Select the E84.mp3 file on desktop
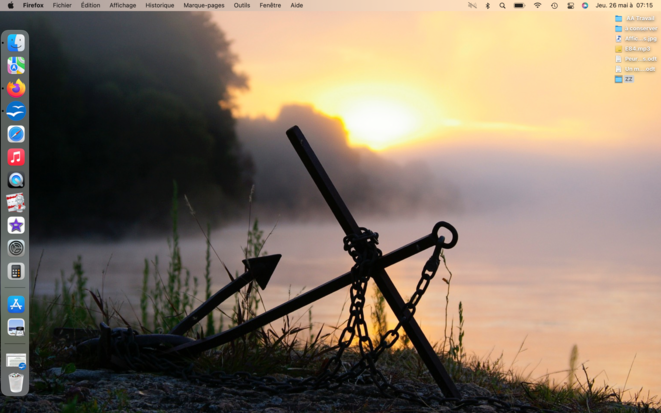The image size is (661, 413). click(x=633, y=48)
